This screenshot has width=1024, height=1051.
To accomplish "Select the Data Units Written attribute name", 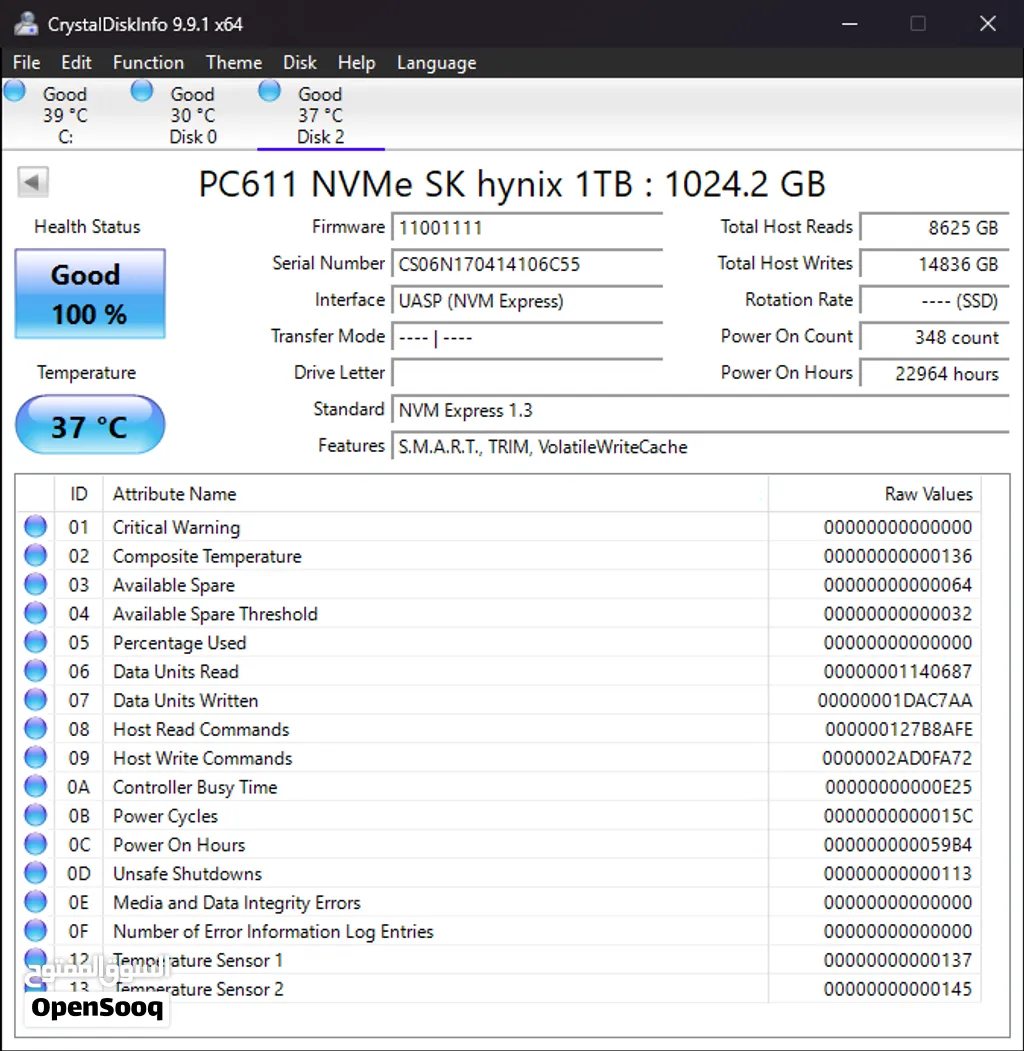I will click(186, 700).
